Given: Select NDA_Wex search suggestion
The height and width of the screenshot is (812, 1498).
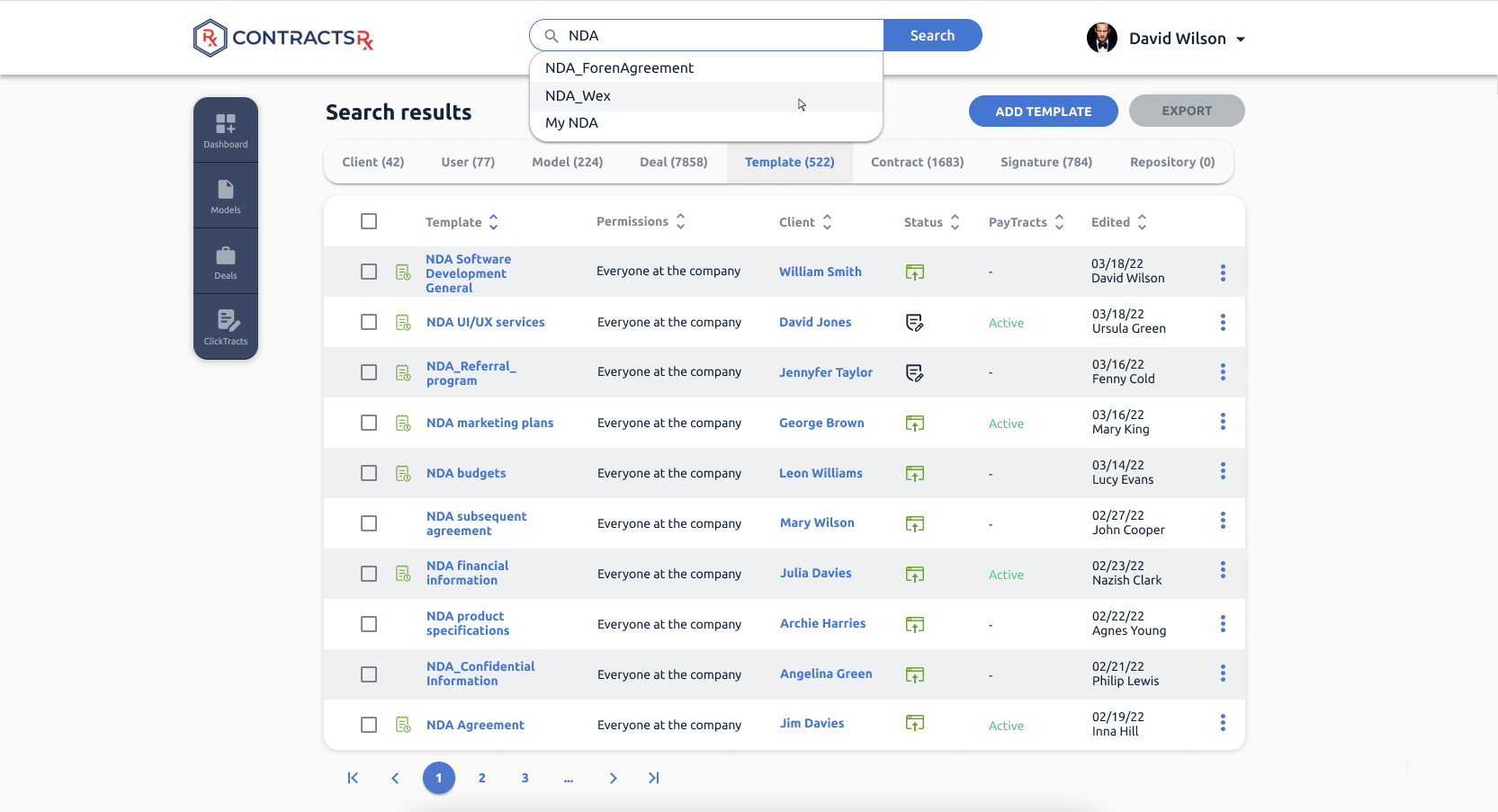Looking at the screenshot, I should (706, 96).
